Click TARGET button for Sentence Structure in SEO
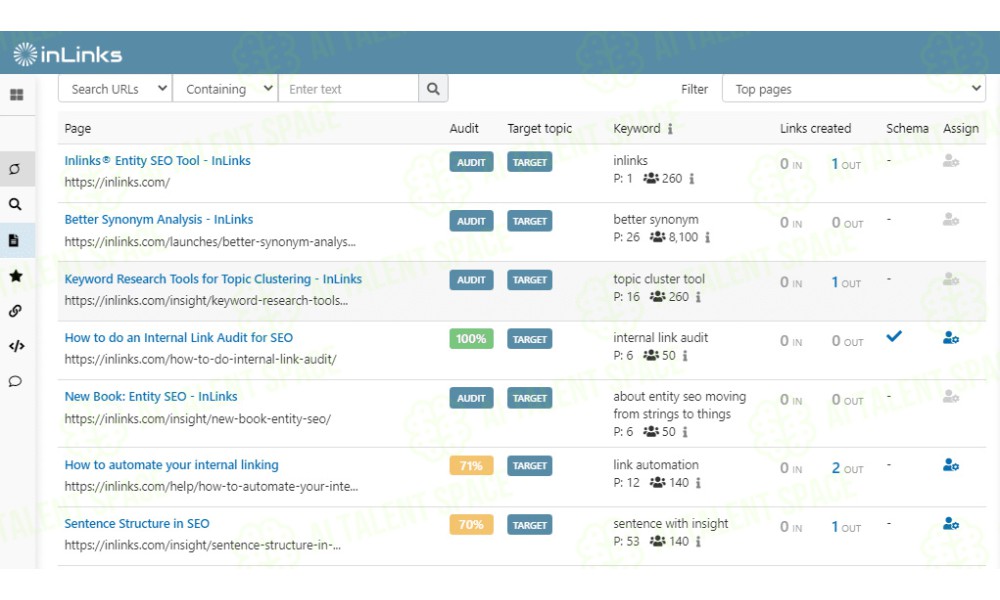 coord(530,525)
